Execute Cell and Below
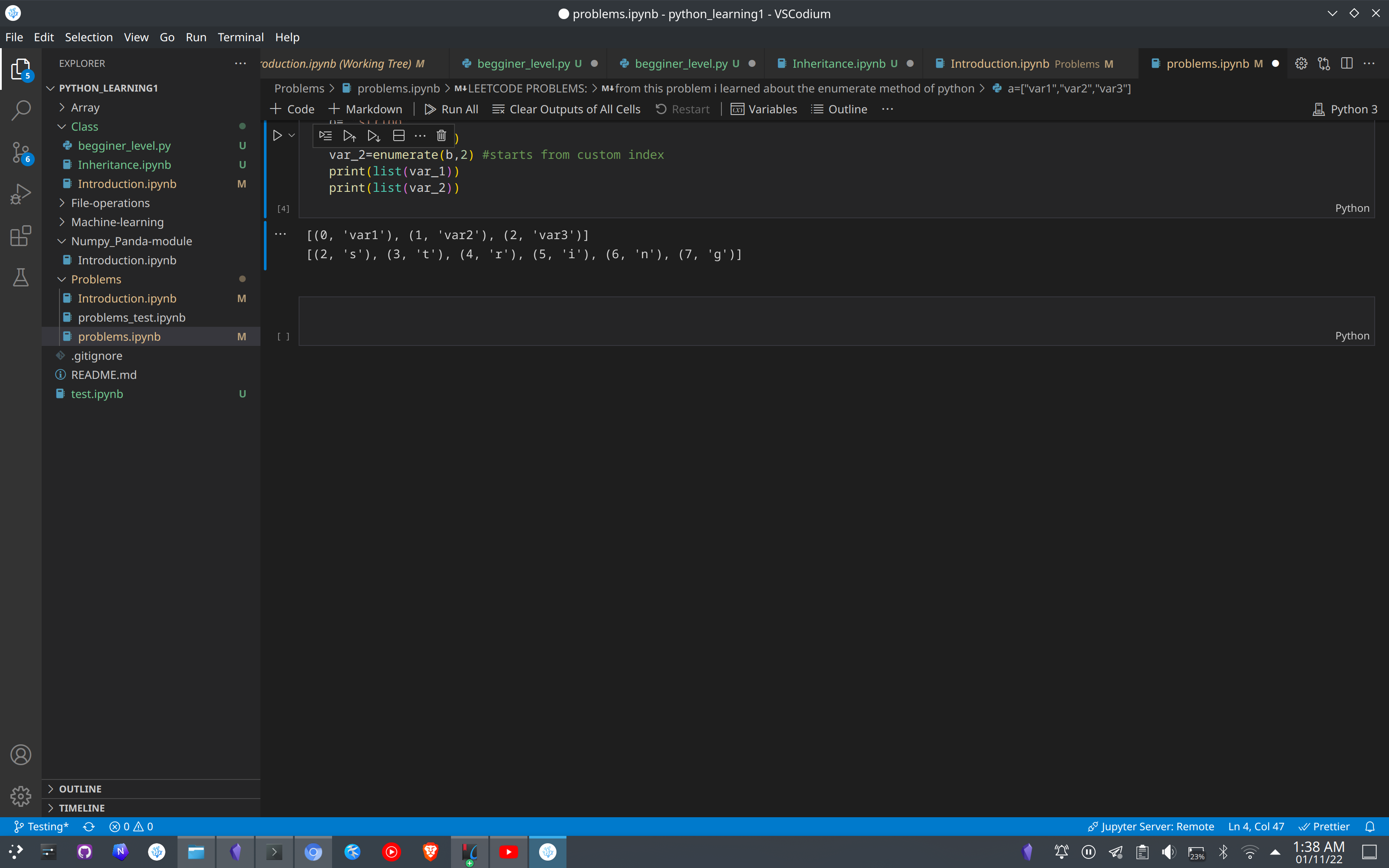1389x868 pixels. (x=374, y=135)
